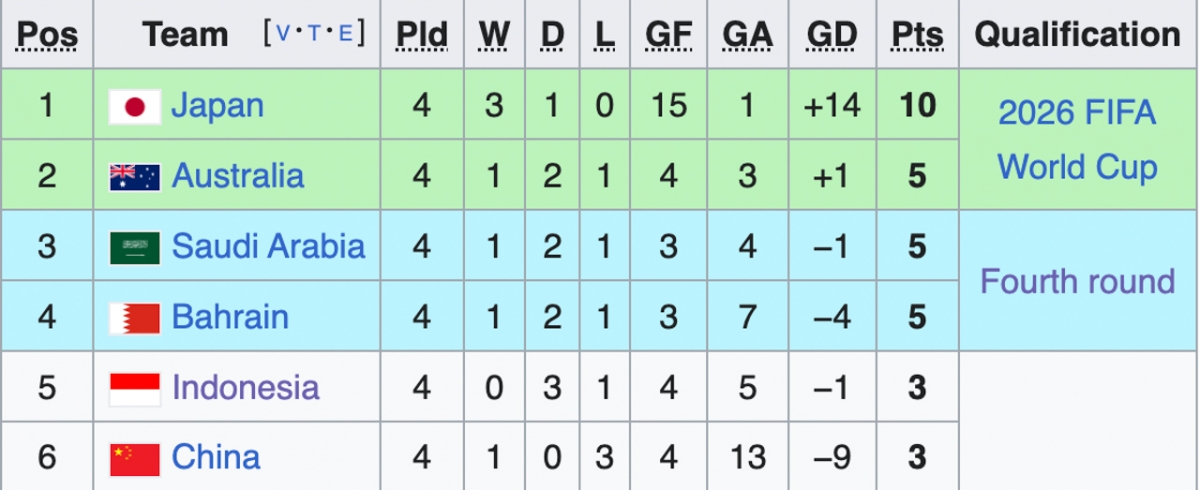Open the Bahrain team link
The width and height of the screenshot is (1200, 490).
(x=230, y=317)
